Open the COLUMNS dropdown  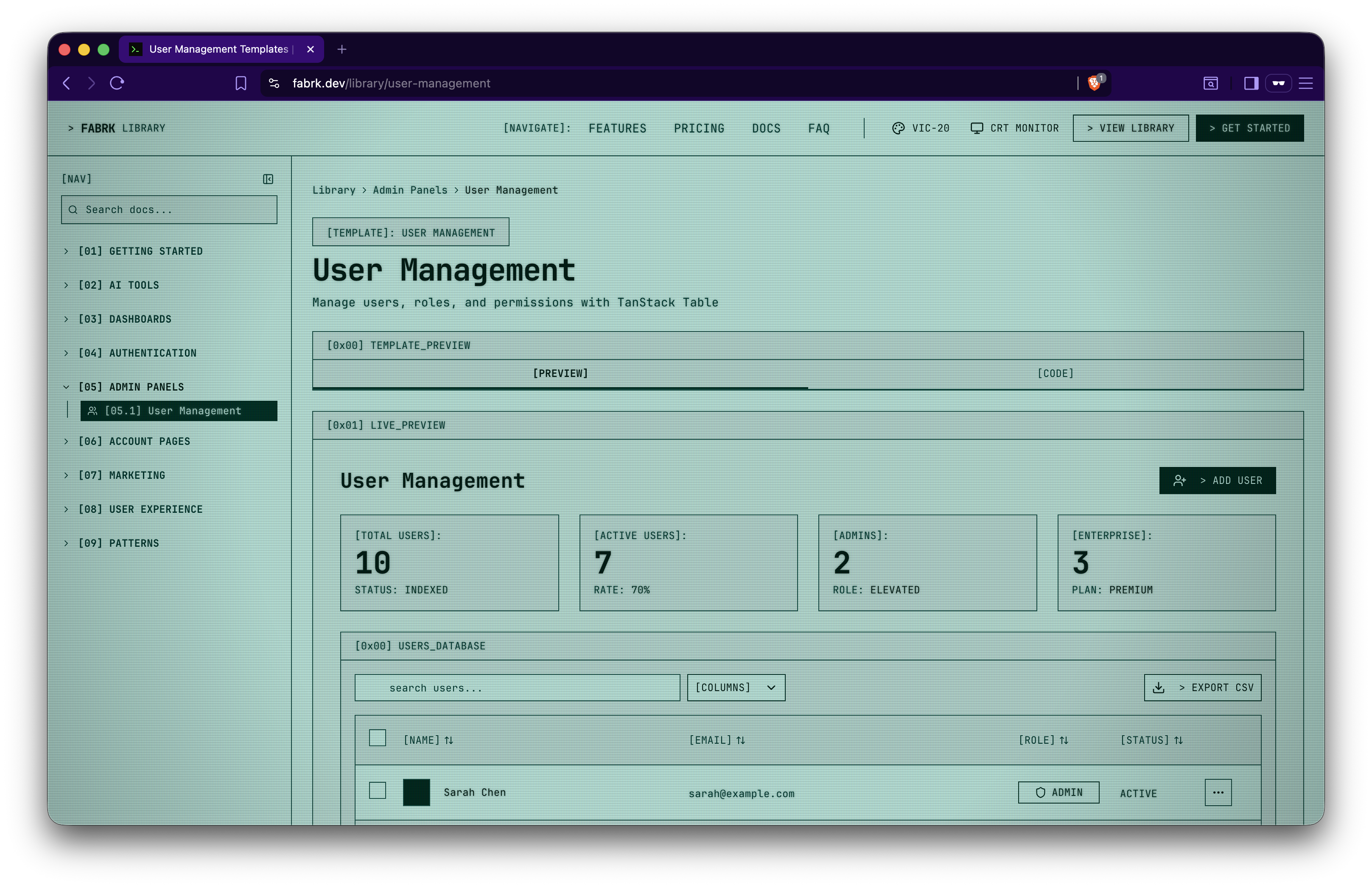tap(736, 687)
